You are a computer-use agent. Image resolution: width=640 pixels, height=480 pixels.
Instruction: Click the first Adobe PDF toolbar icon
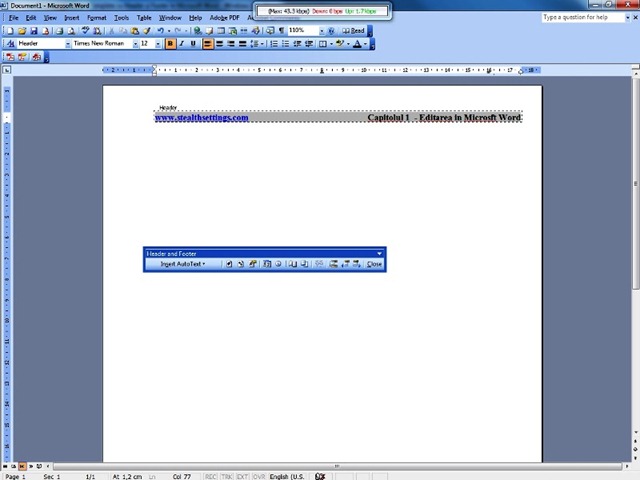pos(10,57)
